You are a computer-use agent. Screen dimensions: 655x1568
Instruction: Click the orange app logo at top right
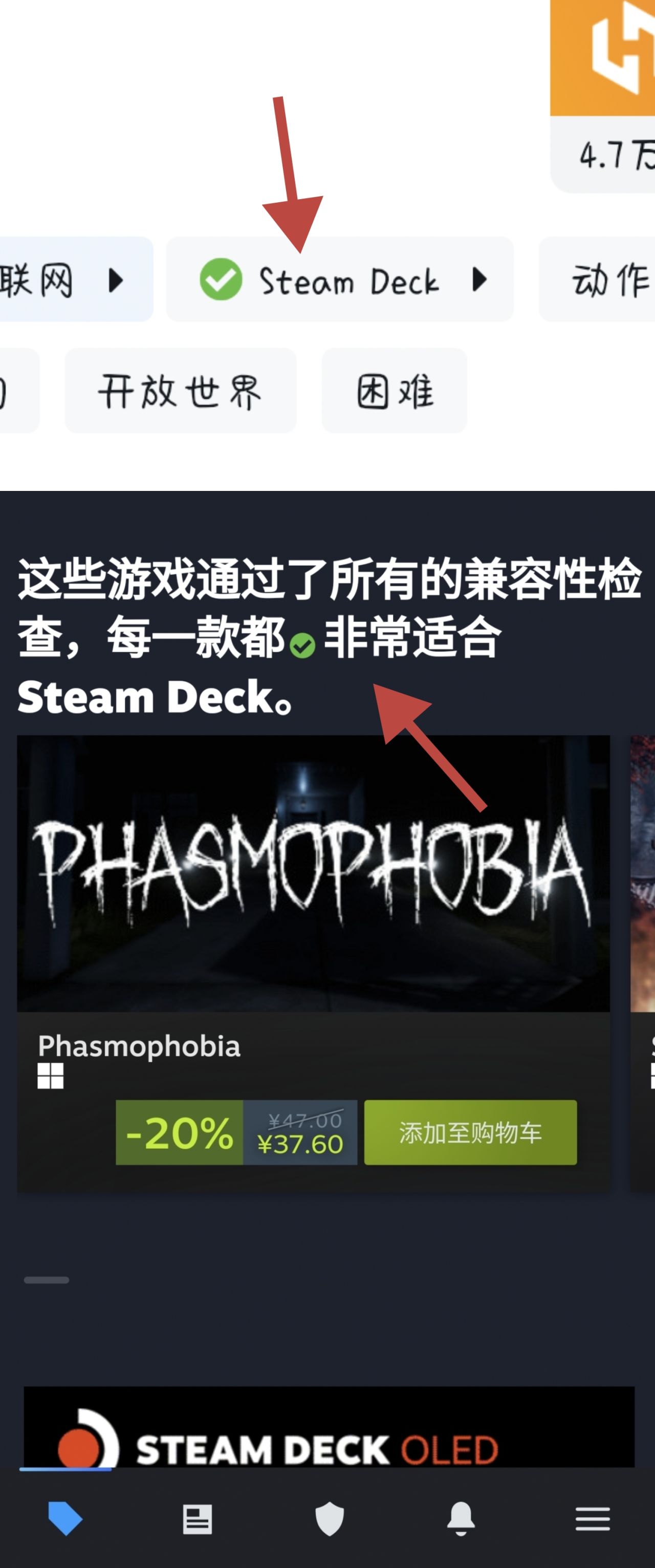(603, 58)
